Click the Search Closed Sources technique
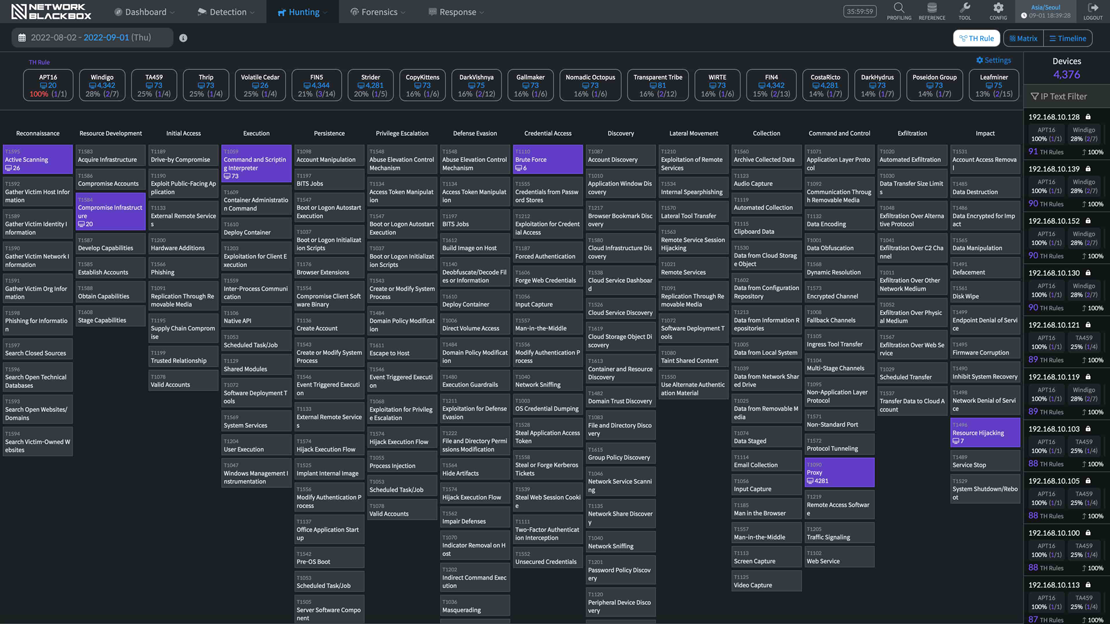Screen dimensions: 1110x624 tap(38, 349)
